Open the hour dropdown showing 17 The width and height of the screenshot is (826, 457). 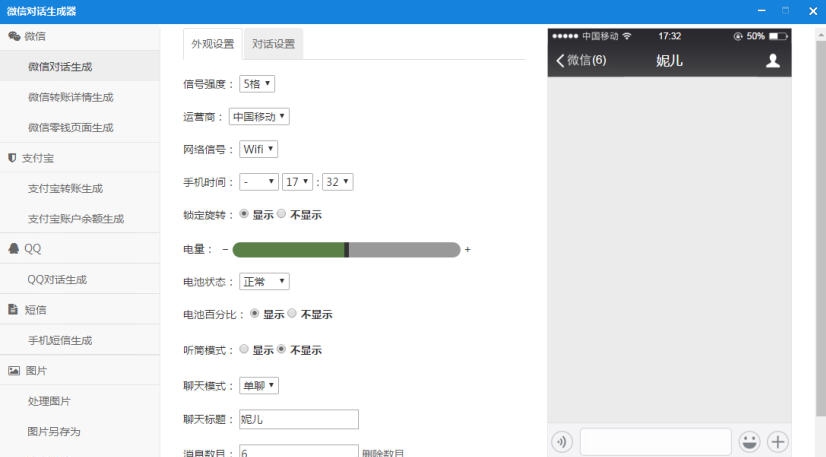click(x=298, y=182)
